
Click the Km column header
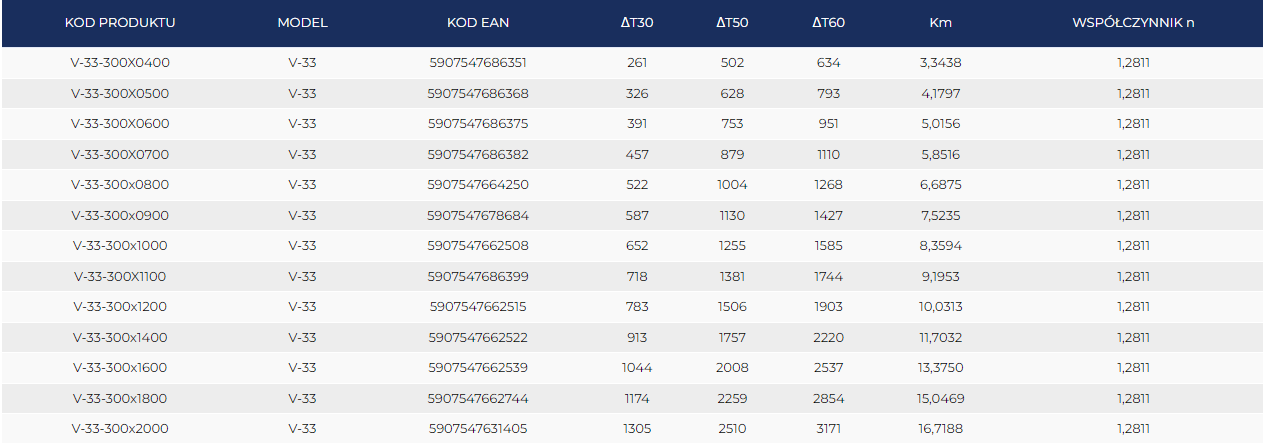(x=940, y=22)
